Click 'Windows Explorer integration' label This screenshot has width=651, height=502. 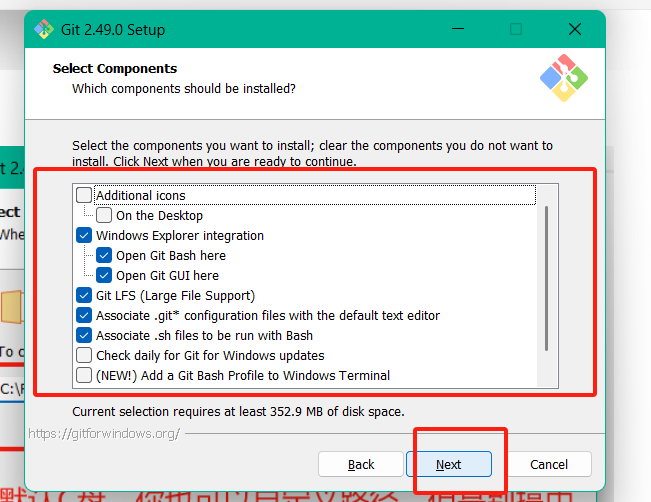point(180,235)
